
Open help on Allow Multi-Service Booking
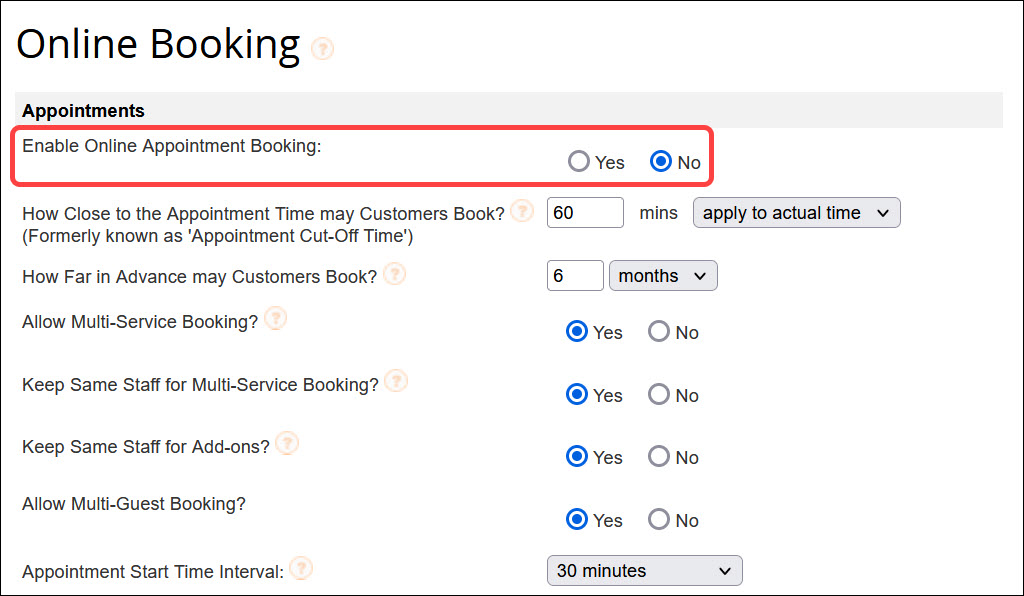pos(274,318)
